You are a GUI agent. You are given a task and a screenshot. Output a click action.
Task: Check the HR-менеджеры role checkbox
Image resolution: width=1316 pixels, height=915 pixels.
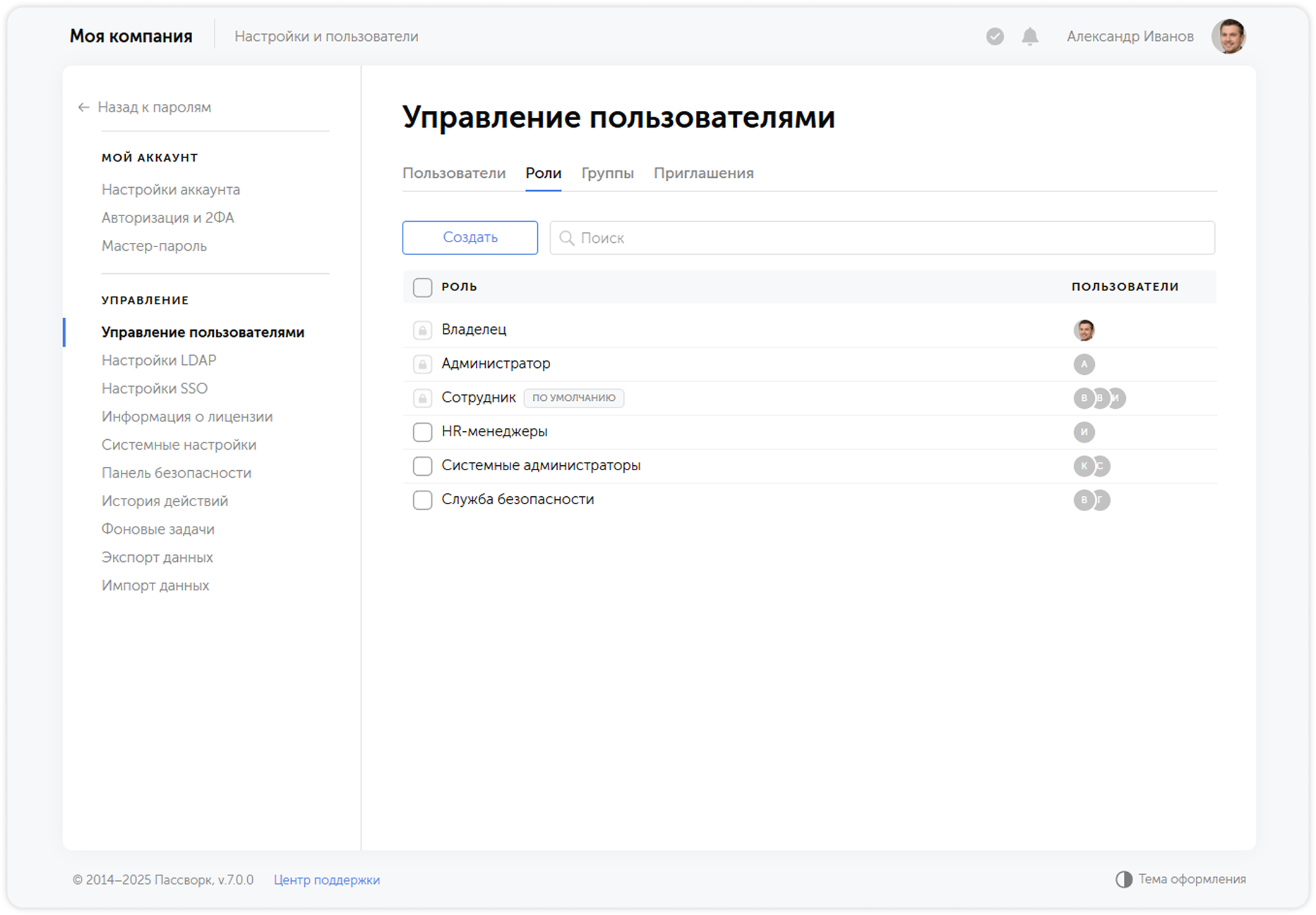(422, 432)
